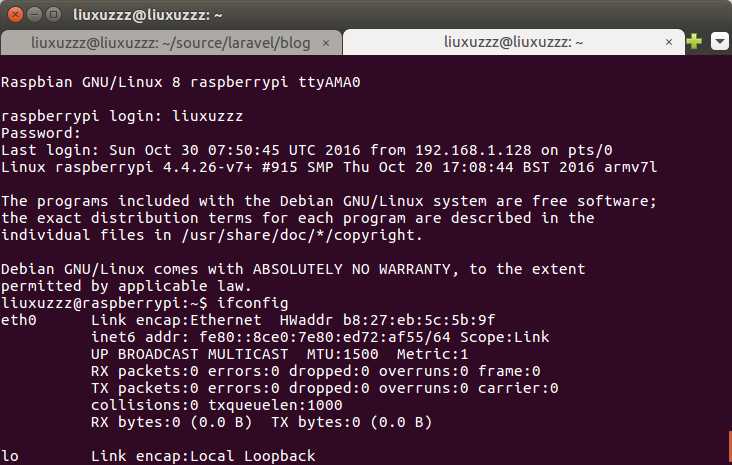Close the active liuxuzzz@liuxuzzz: ~ tab
Image resolution: width=732 pixels, height=465 pixels.
pyautogui.click(x=669, y=42)
